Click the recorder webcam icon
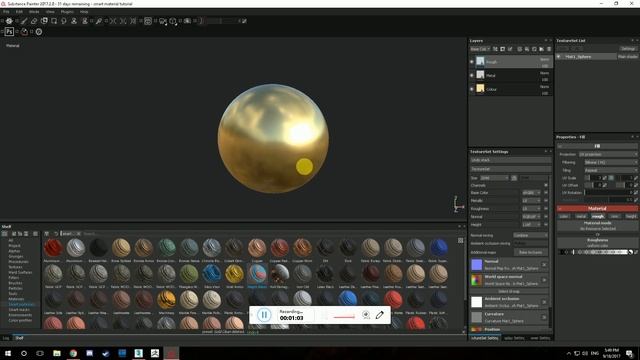This screenshot has height=360, width=640. pos(366,315)
